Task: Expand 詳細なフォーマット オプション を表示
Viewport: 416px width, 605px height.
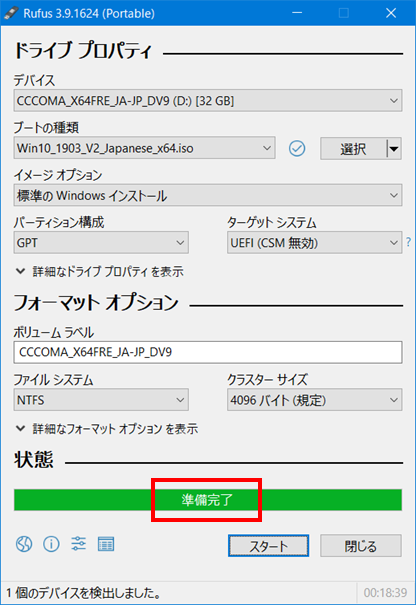Action: point(107,429)
